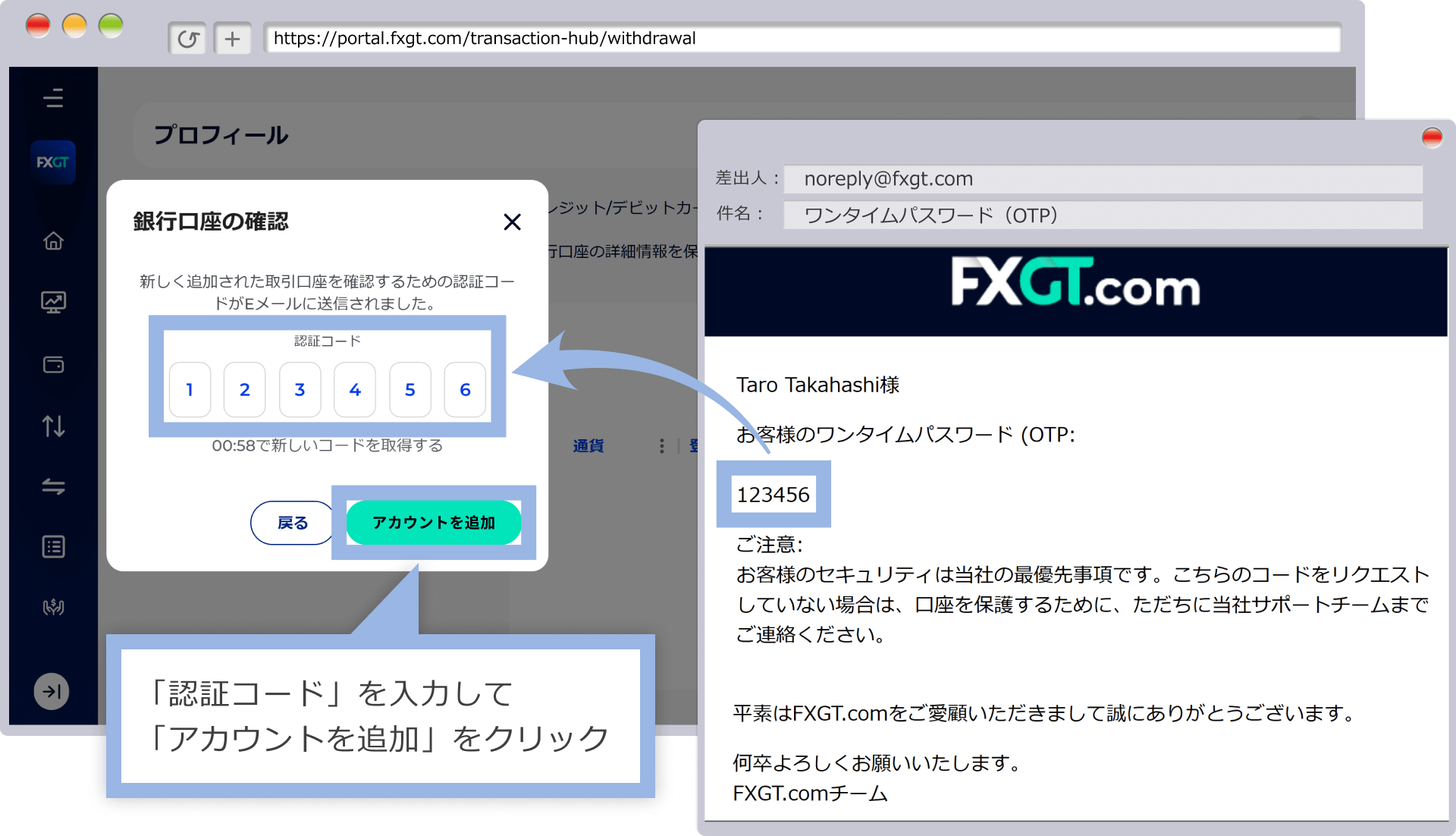Click the fourth verification code box

[355, 390]
